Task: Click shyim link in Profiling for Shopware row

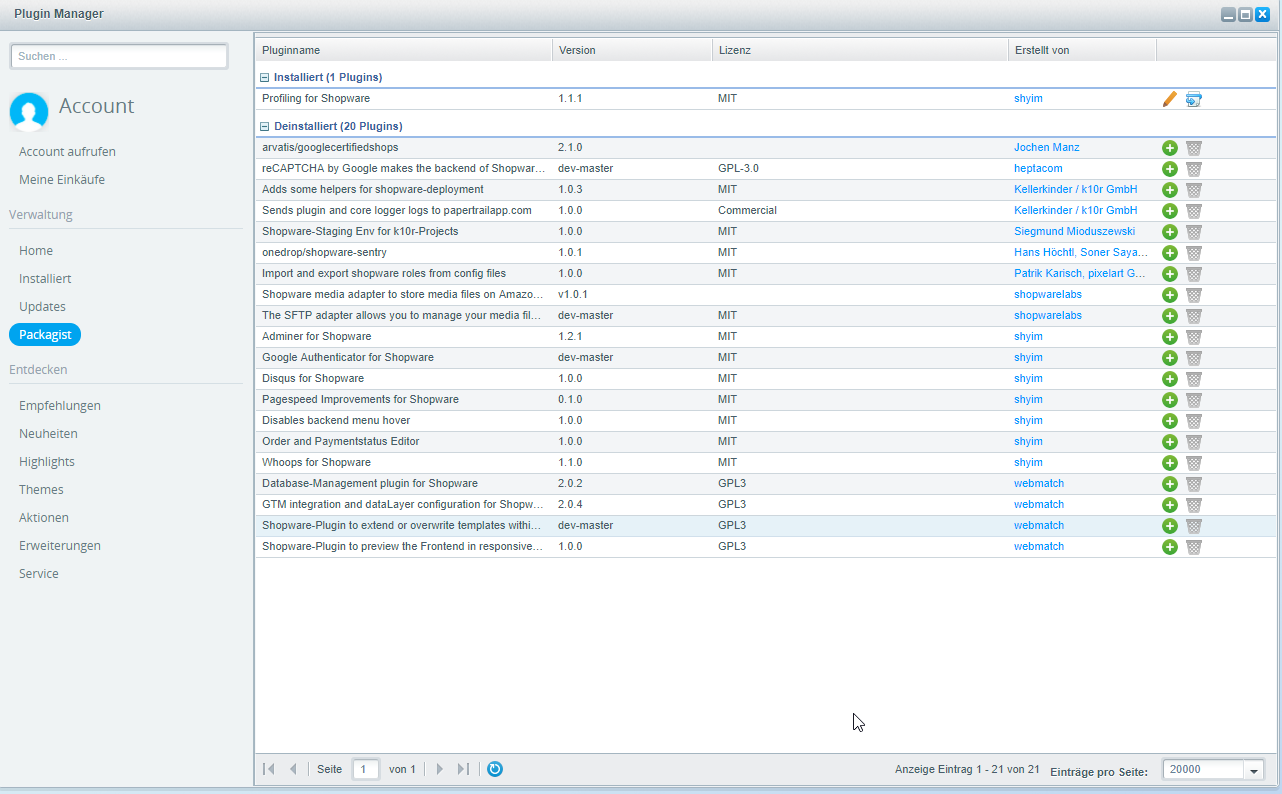Action: pyautogui.click(x=1028, y=99)
